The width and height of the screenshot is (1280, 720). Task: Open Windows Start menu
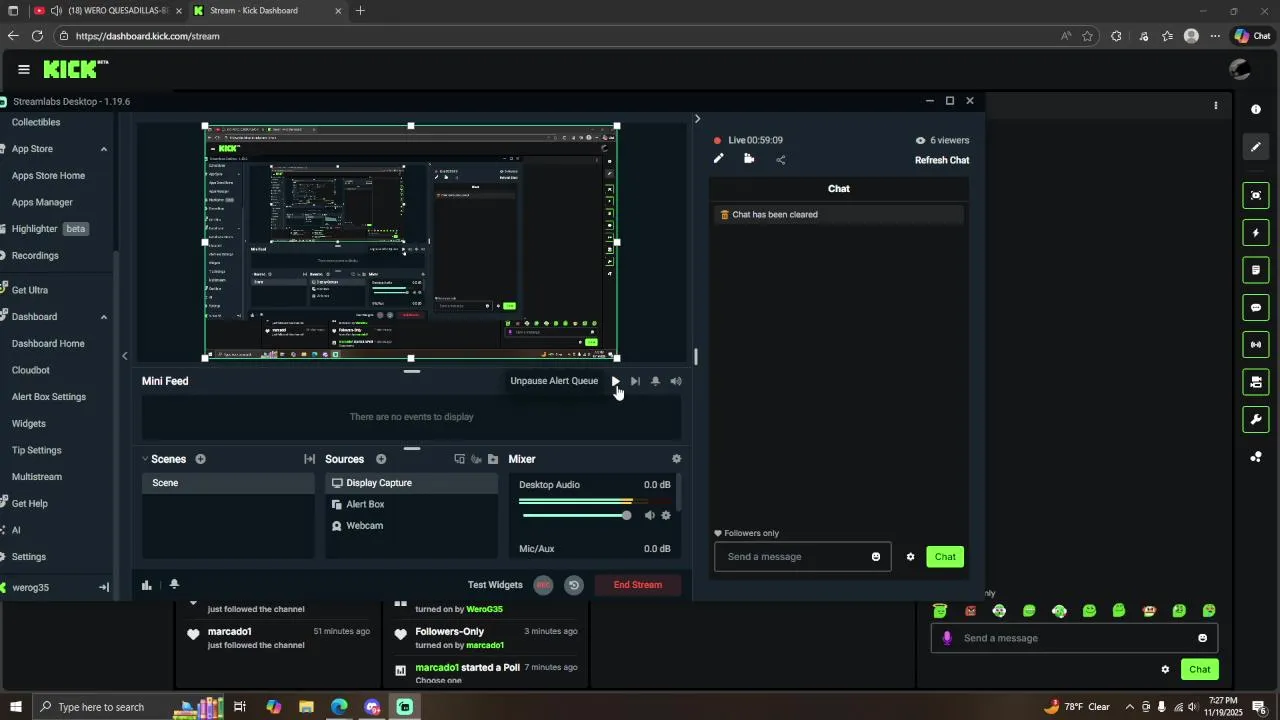15,707
